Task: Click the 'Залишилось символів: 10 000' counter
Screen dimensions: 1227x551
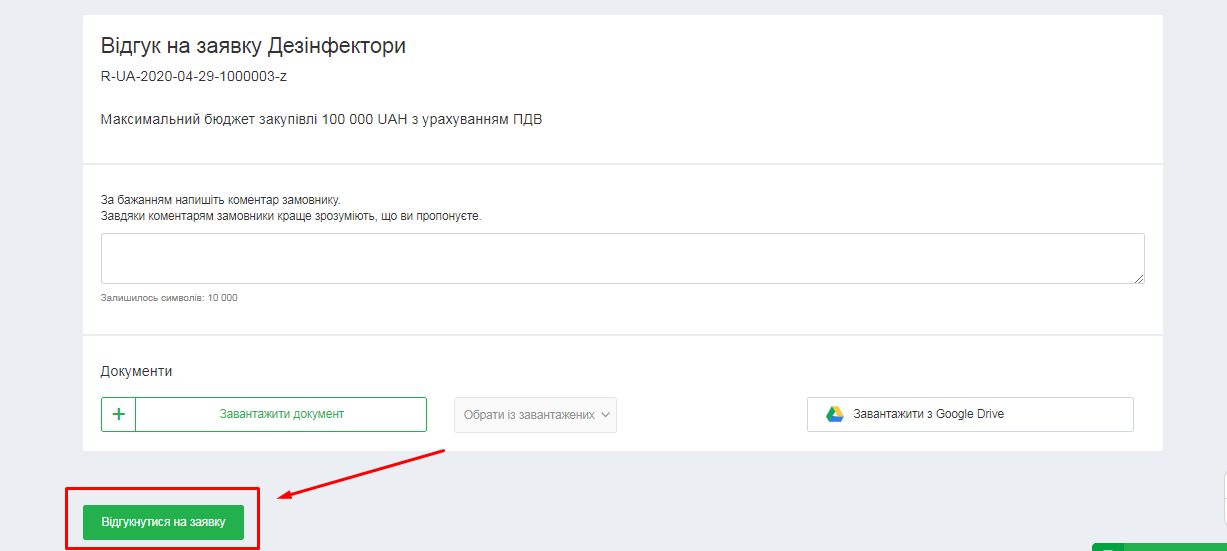Action: [x=169, y=298]
